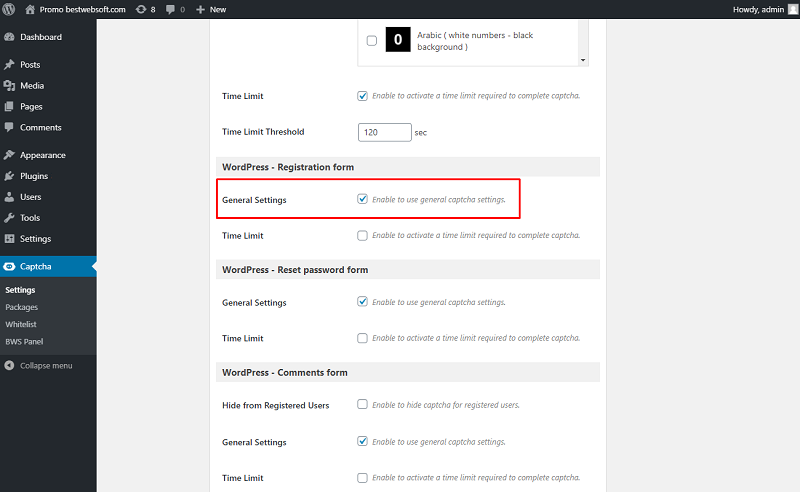Enable Comments form Time Limit checkbox
This screenshot has height=492, width=800.
coord(362,478)
